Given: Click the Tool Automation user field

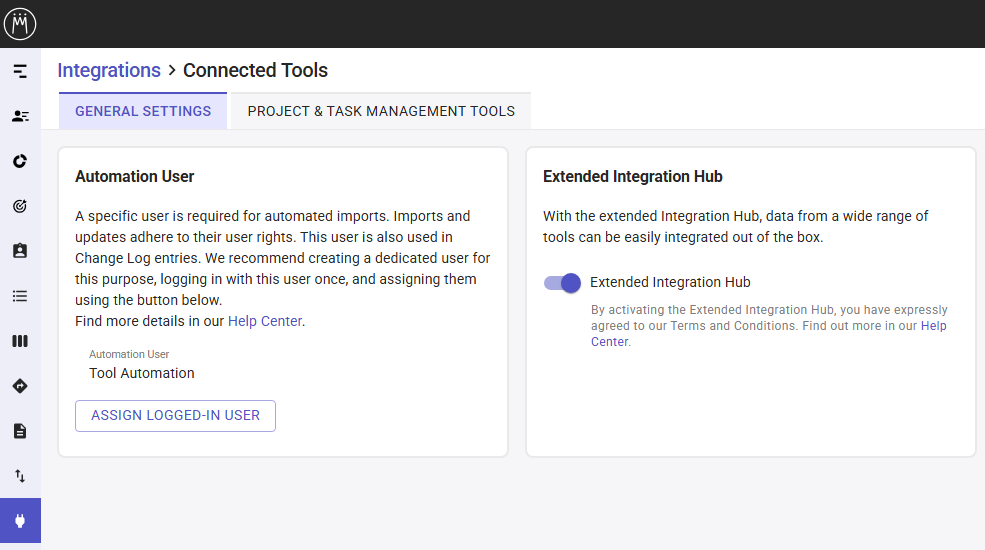Looking at the screenshot, I should click(142, 374).
